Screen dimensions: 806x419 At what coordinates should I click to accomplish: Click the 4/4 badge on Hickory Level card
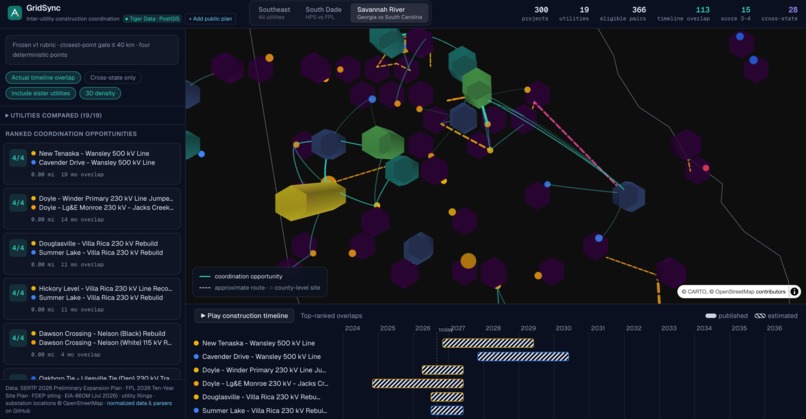(x=18, y=293)
